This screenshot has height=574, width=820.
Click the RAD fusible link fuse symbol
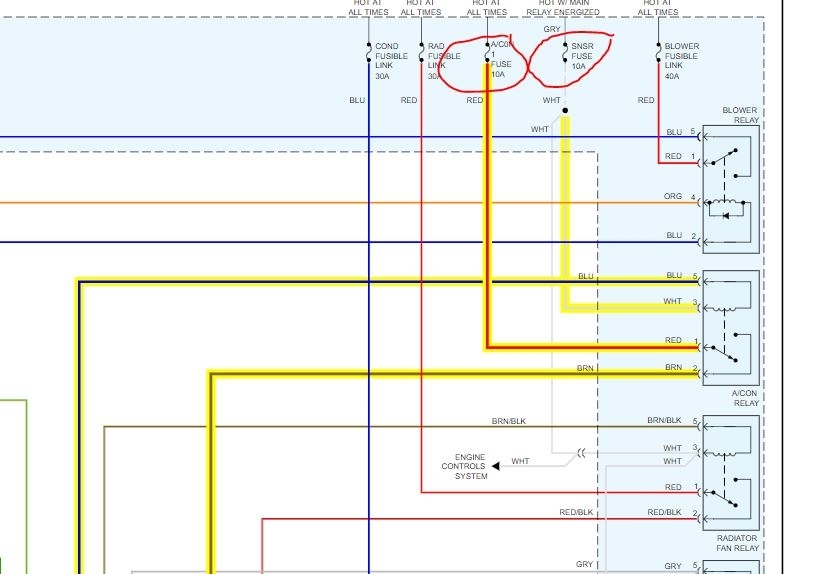tap(422, 53)
